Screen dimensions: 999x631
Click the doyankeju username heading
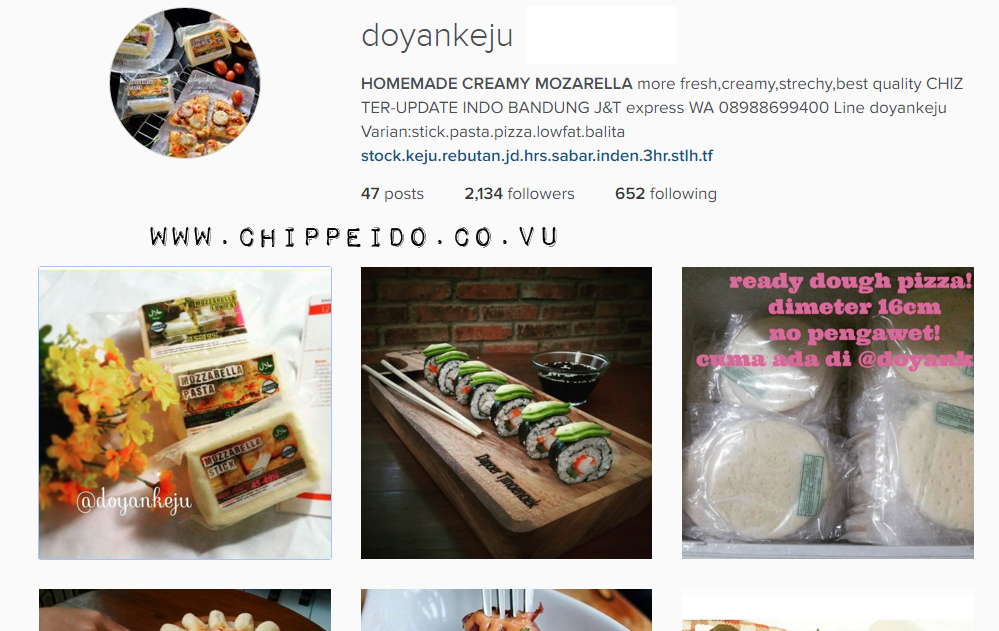pyautogui.click(x=437, y=36)
